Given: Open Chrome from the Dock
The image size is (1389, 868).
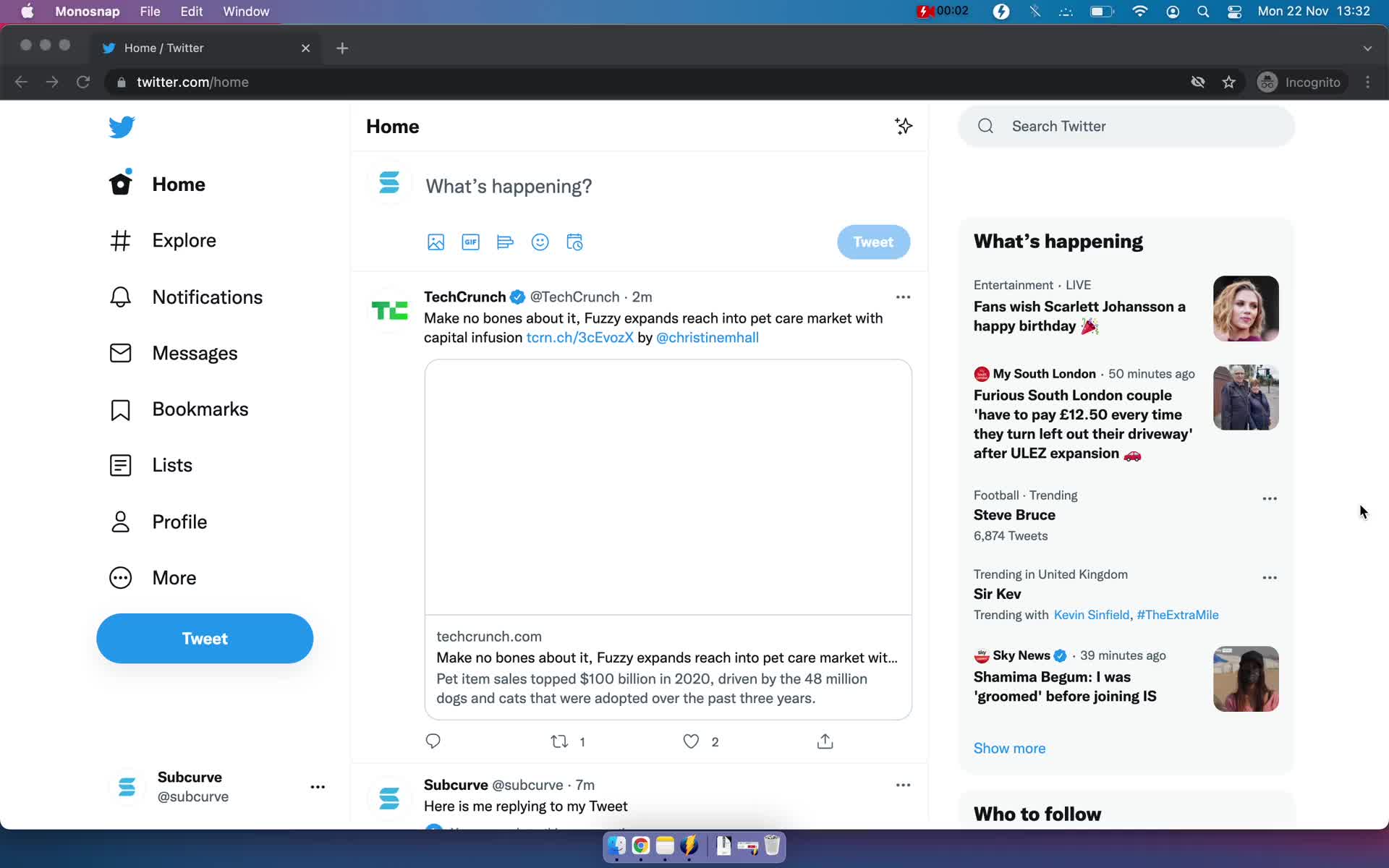Looking at the screenshot, I should 641,845.
